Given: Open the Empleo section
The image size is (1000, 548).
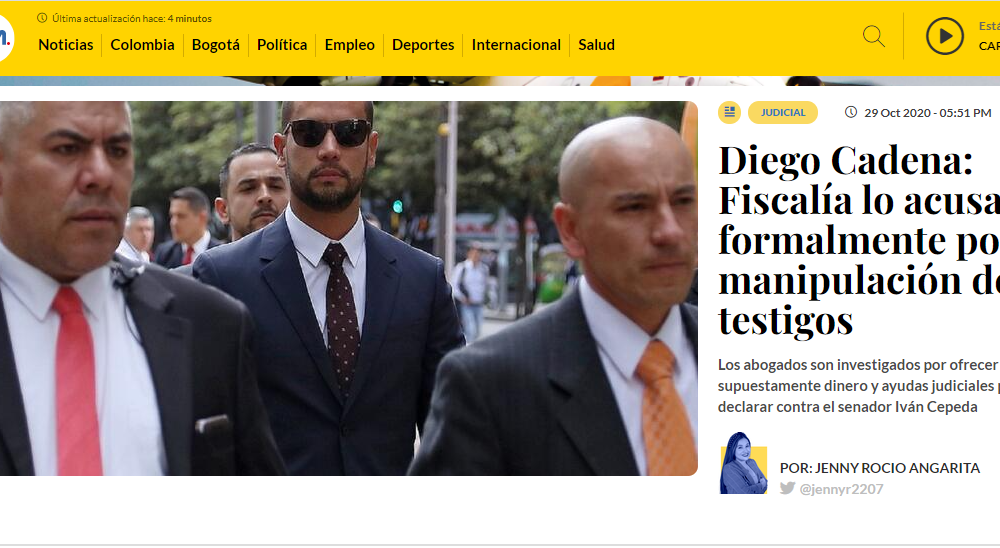Looking at the screenshot, I should (x=349, y=45).
